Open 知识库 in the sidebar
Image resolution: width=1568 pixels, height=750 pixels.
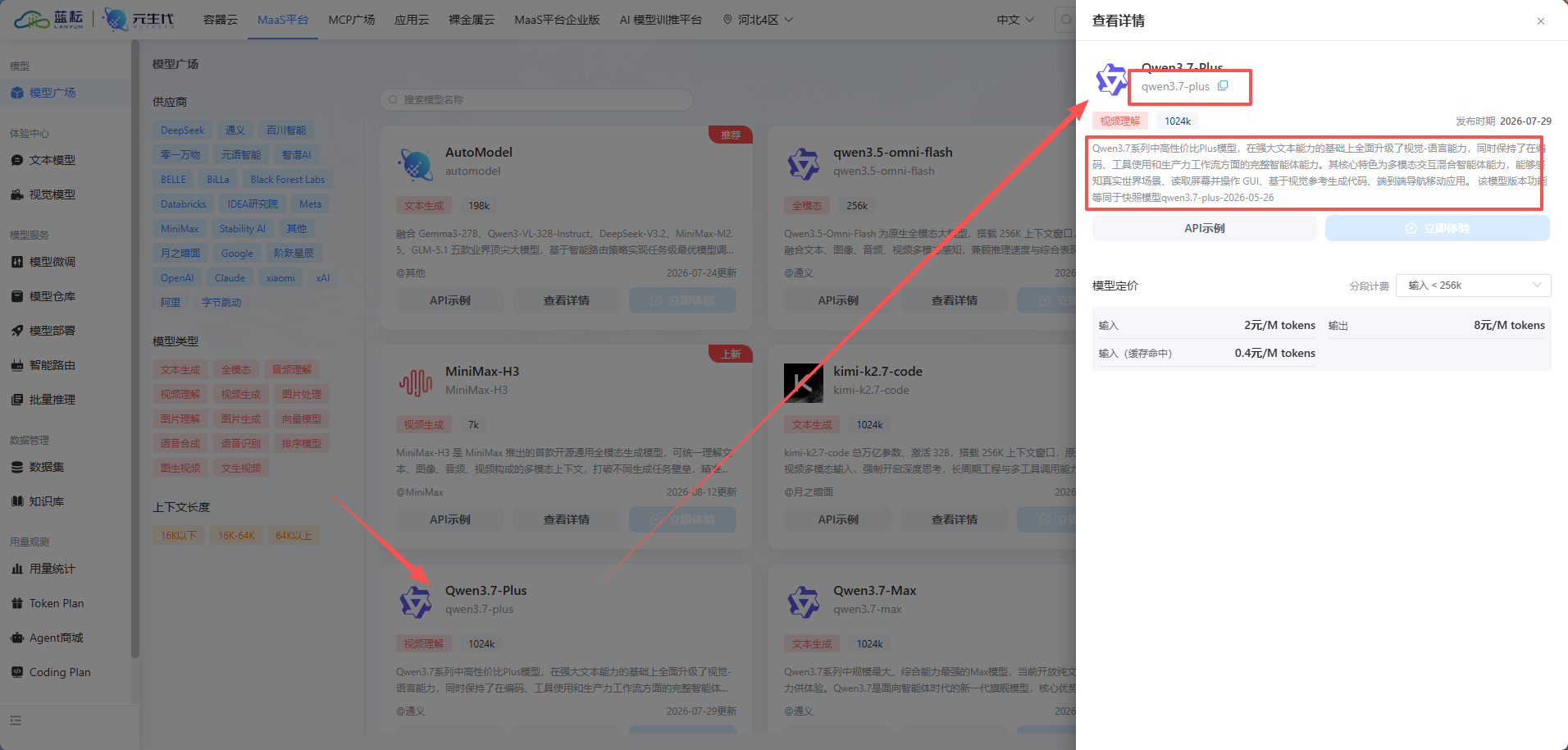(47, 501)
